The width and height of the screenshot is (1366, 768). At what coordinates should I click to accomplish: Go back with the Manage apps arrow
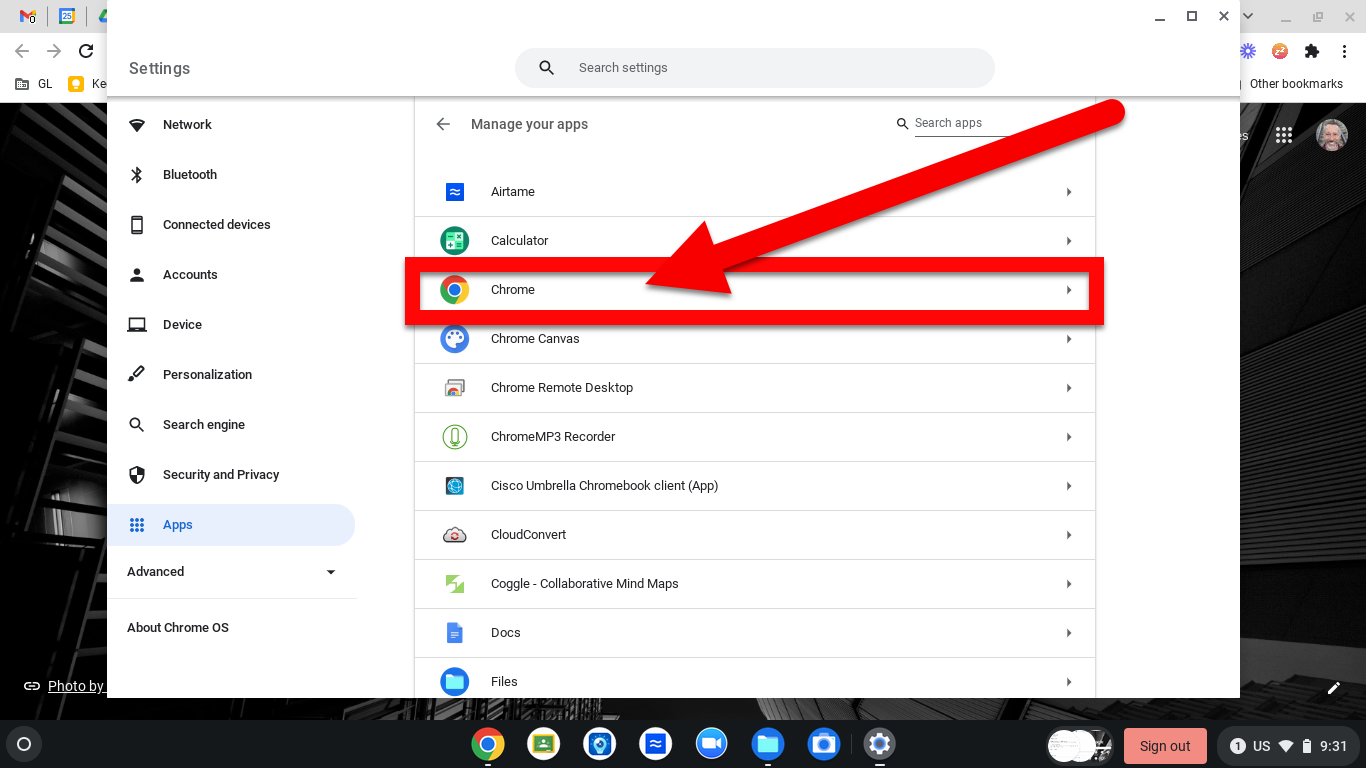coord(443,124)
